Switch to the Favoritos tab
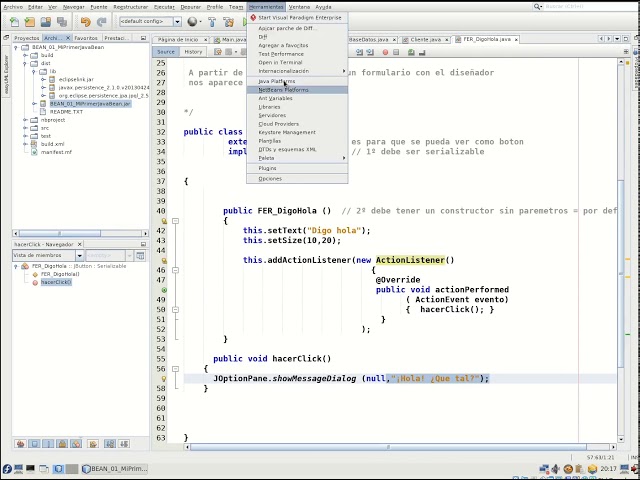Screen dimensions: 640x480 86,38
